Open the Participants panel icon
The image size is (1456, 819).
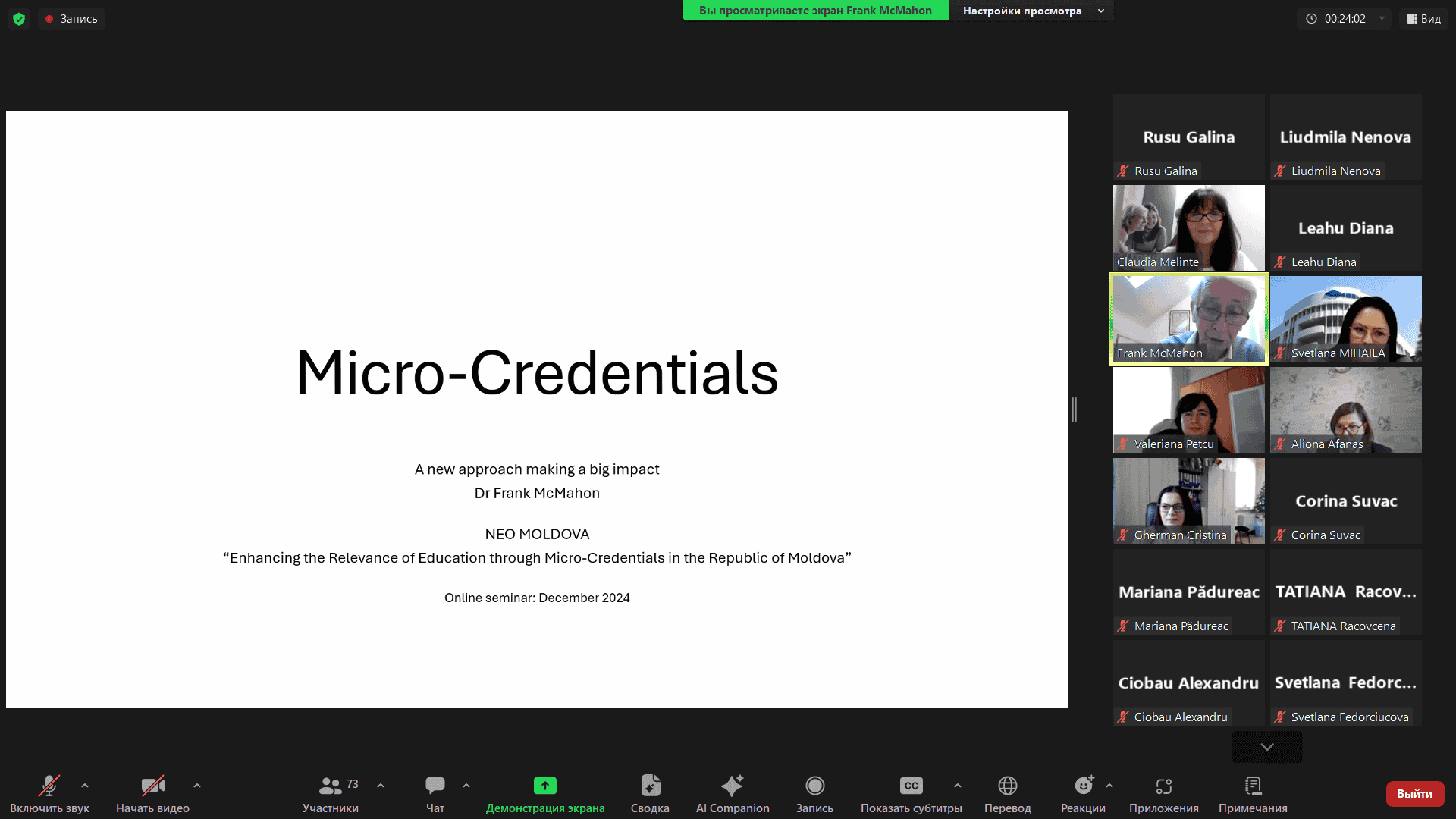(331, 786)
